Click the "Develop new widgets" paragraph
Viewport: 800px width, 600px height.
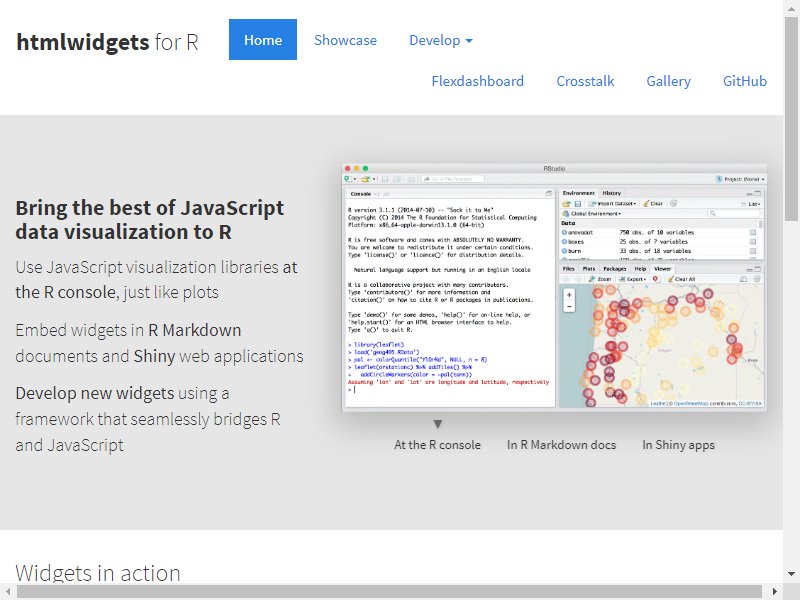click(x=148, y=419)
